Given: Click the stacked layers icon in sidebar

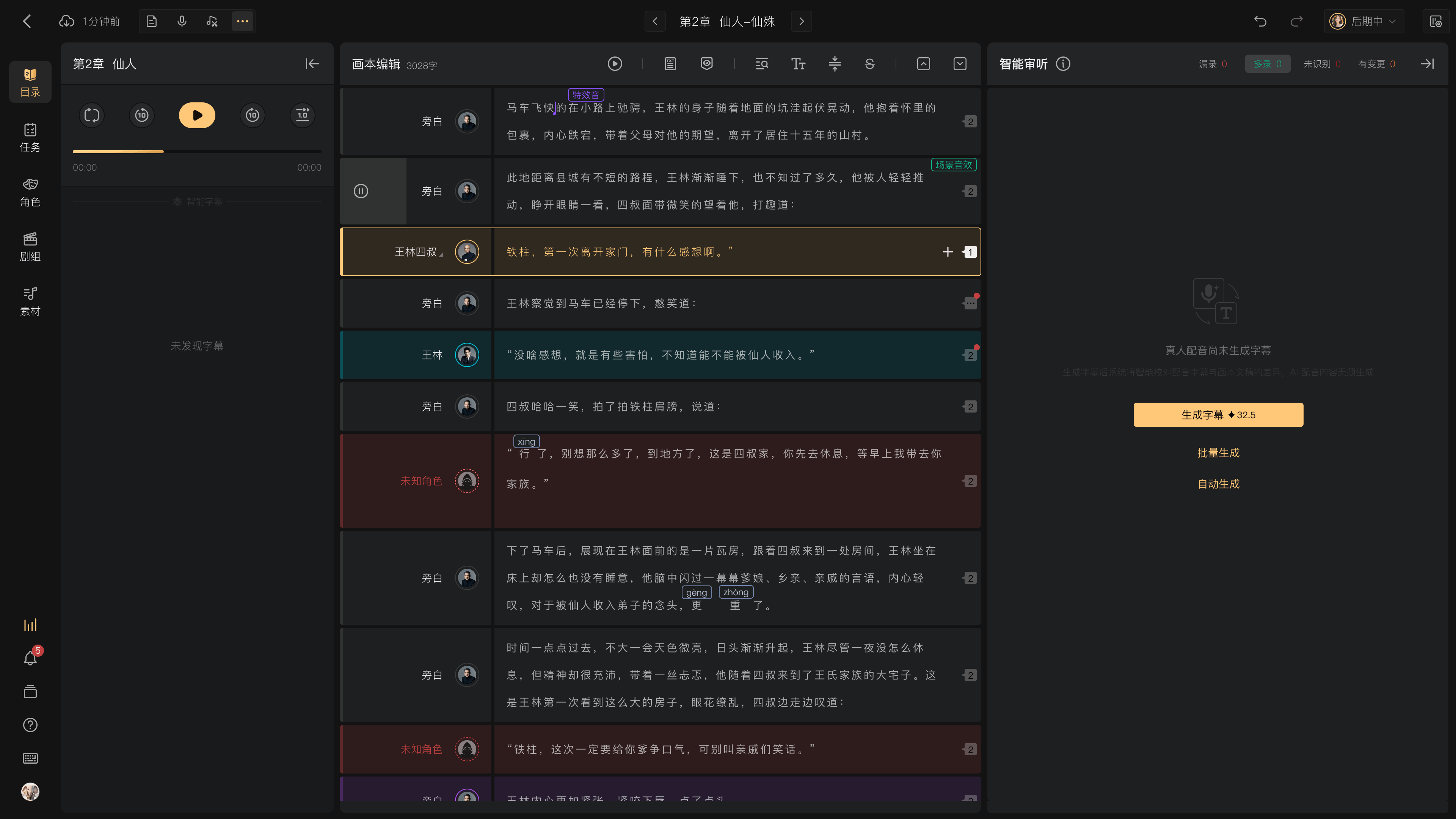Looking at the screenshot, I should pyautogui.click(x=30, y=692).
